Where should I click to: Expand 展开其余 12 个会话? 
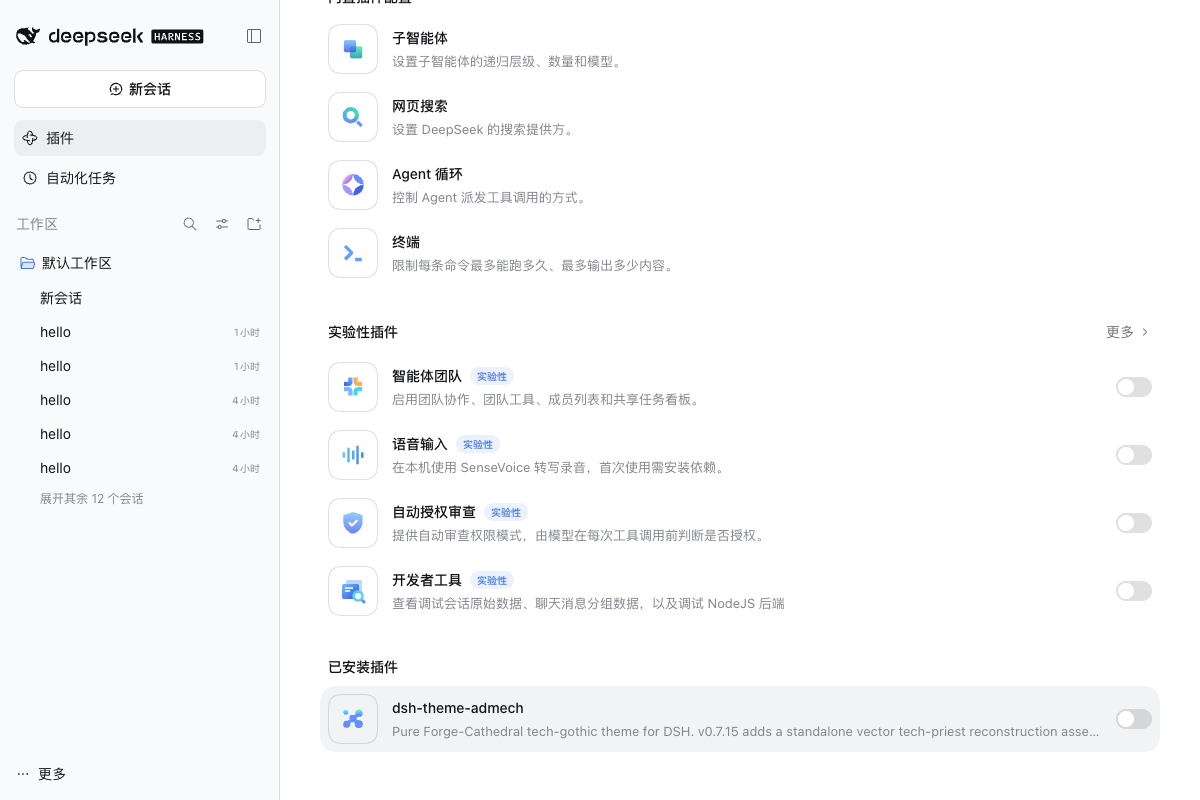[x=92, y=498]
